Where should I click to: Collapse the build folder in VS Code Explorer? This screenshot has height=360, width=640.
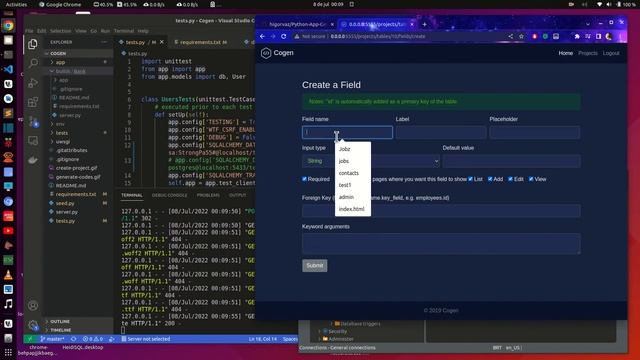[79, 71]
